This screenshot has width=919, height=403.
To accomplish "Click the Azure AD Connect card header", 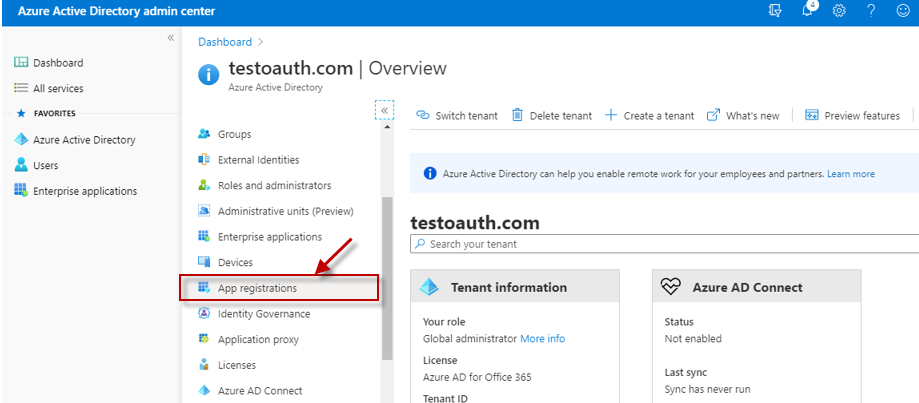I will [x=756, y=286].
